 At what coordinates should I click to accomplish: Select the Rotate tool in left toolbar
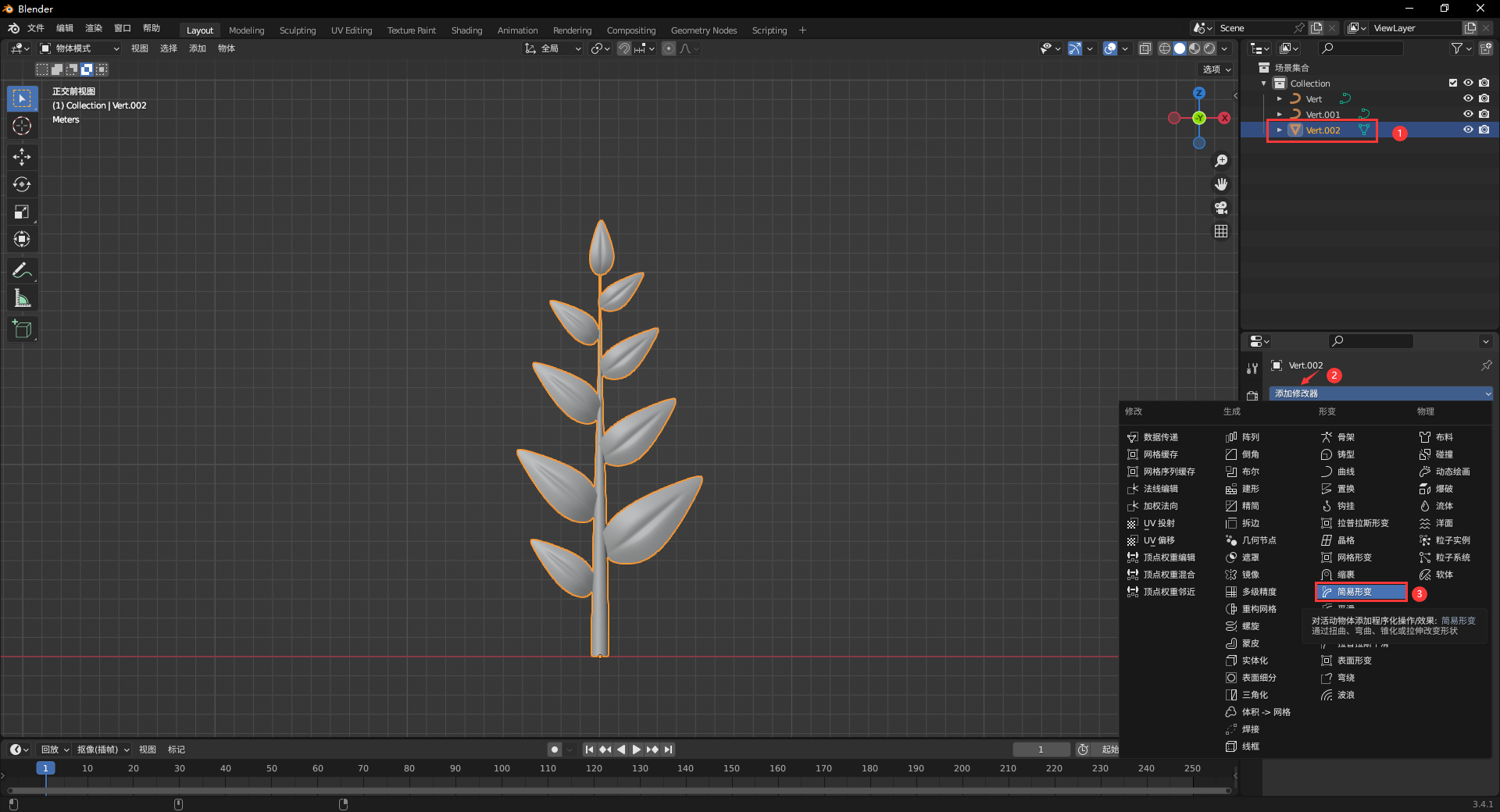22,184
